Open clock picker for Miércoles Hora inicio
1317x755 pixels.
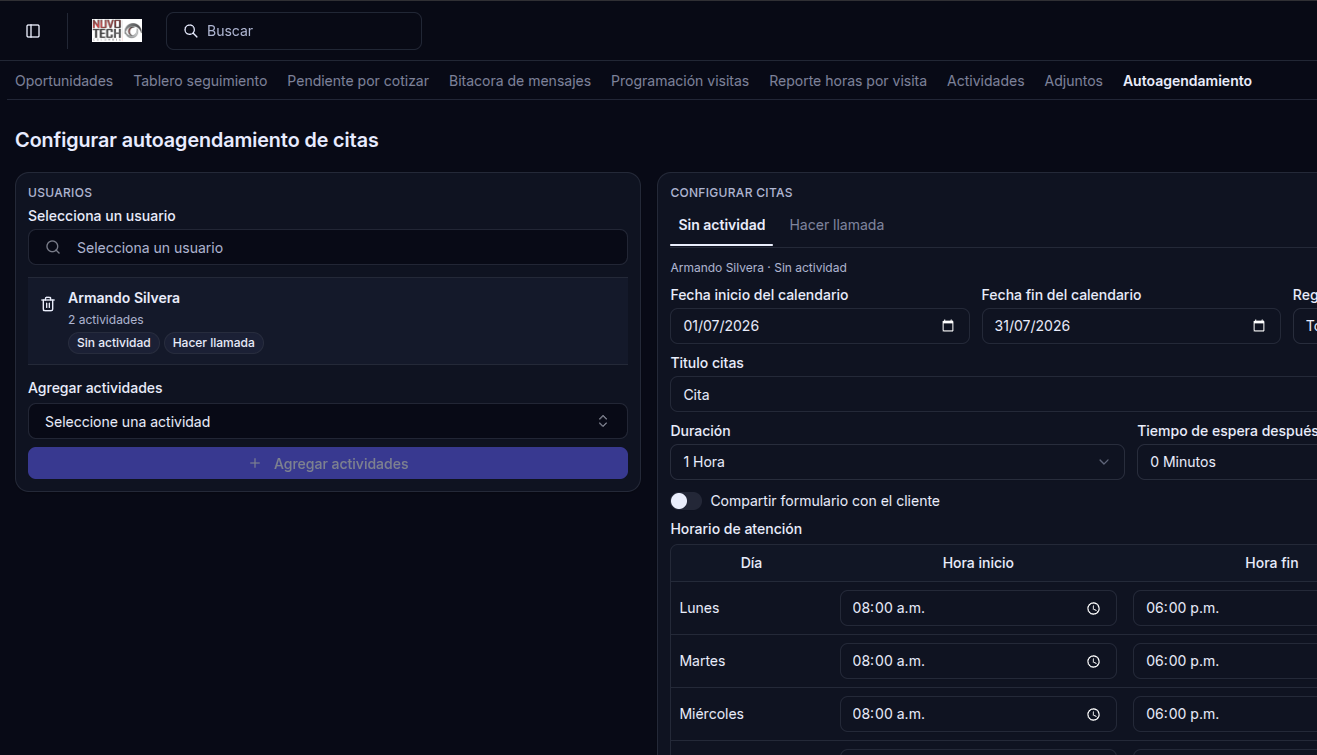pos(1093,714)
